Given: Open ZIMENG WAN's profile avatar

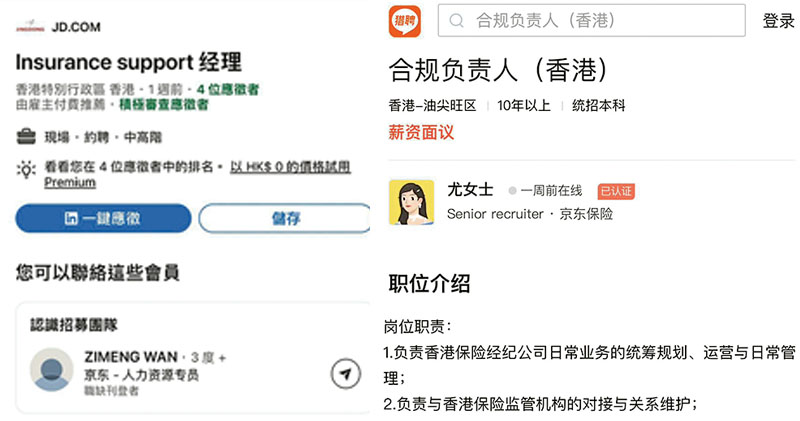Looking at the screenshot, I should 51,369.
